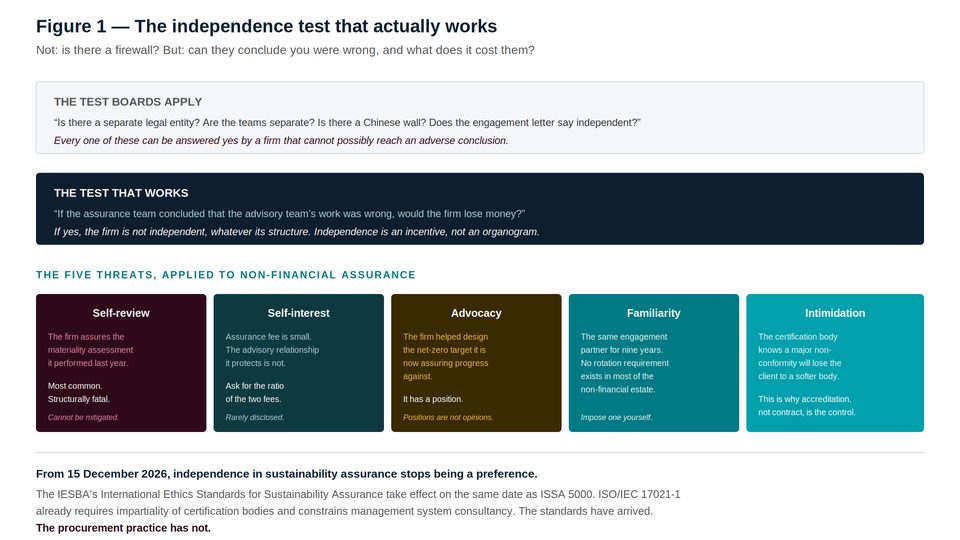960x540 pixels.
Task: Click the closing line "The procurement practice has not."
Action: pyautogui.click(x=123, y=528)
